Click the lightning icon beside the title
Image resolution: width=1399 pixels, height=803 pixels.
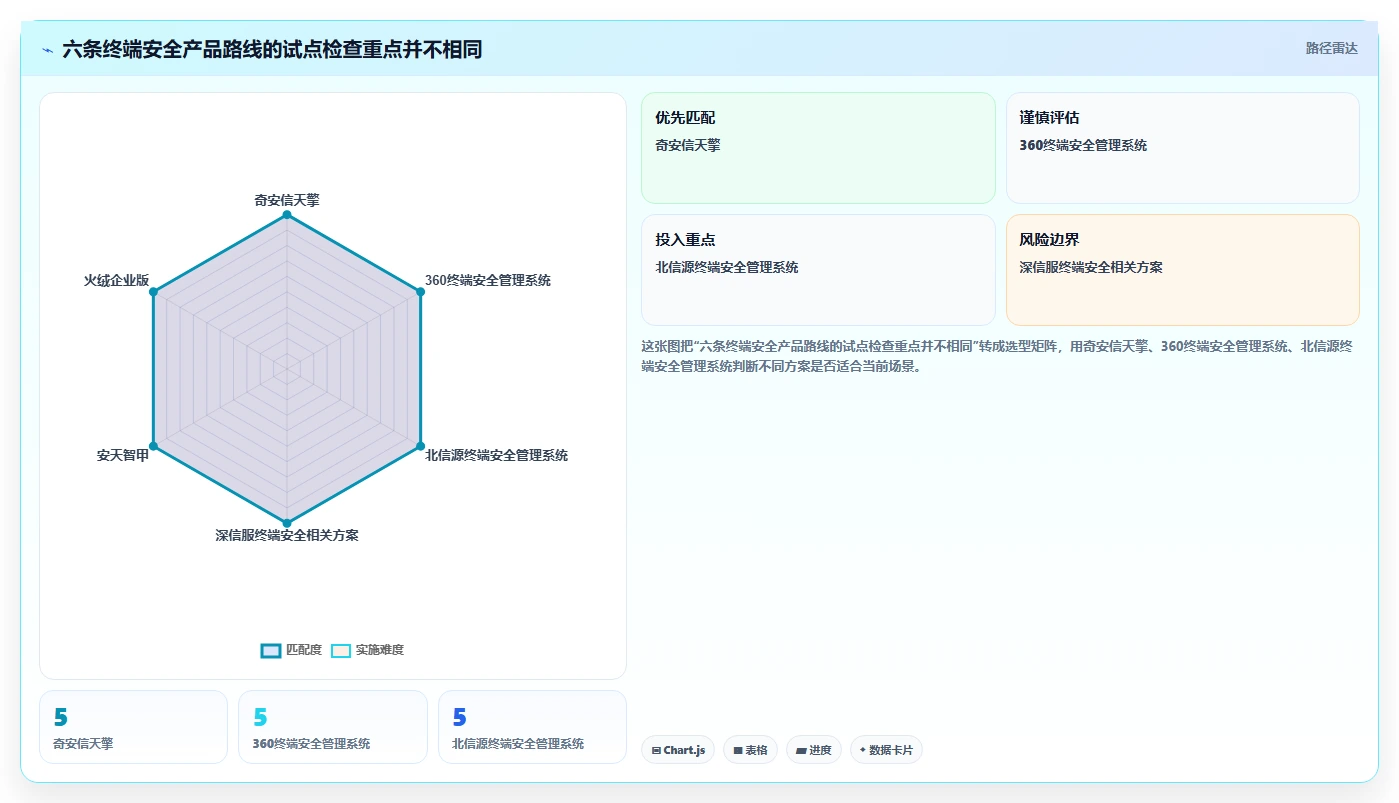click(x=47, y=50)
